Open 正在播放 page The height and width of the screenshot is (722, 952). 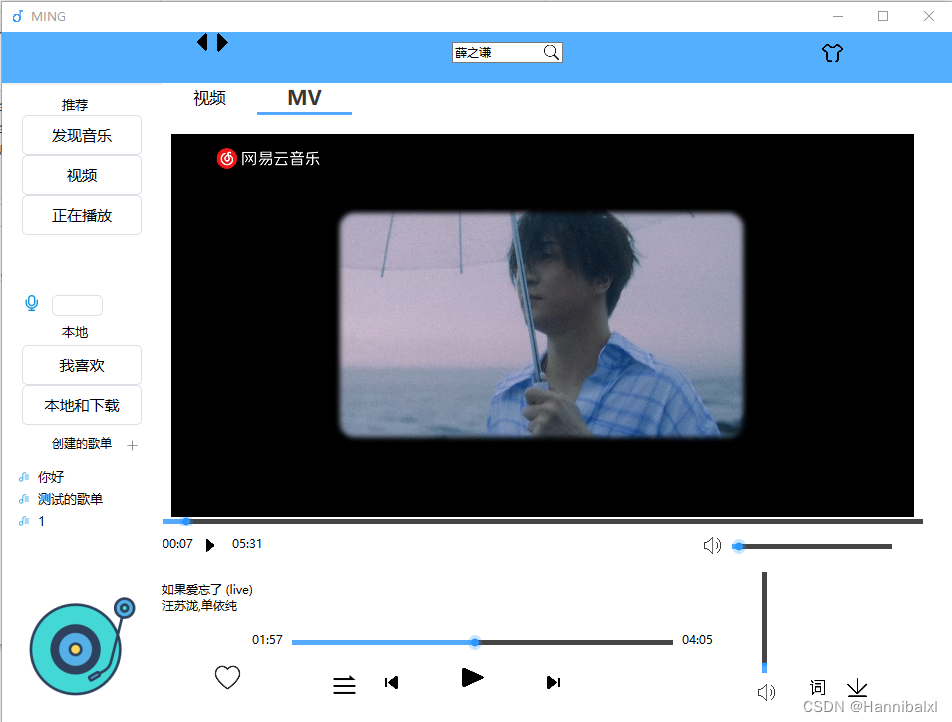pos(82,216)
